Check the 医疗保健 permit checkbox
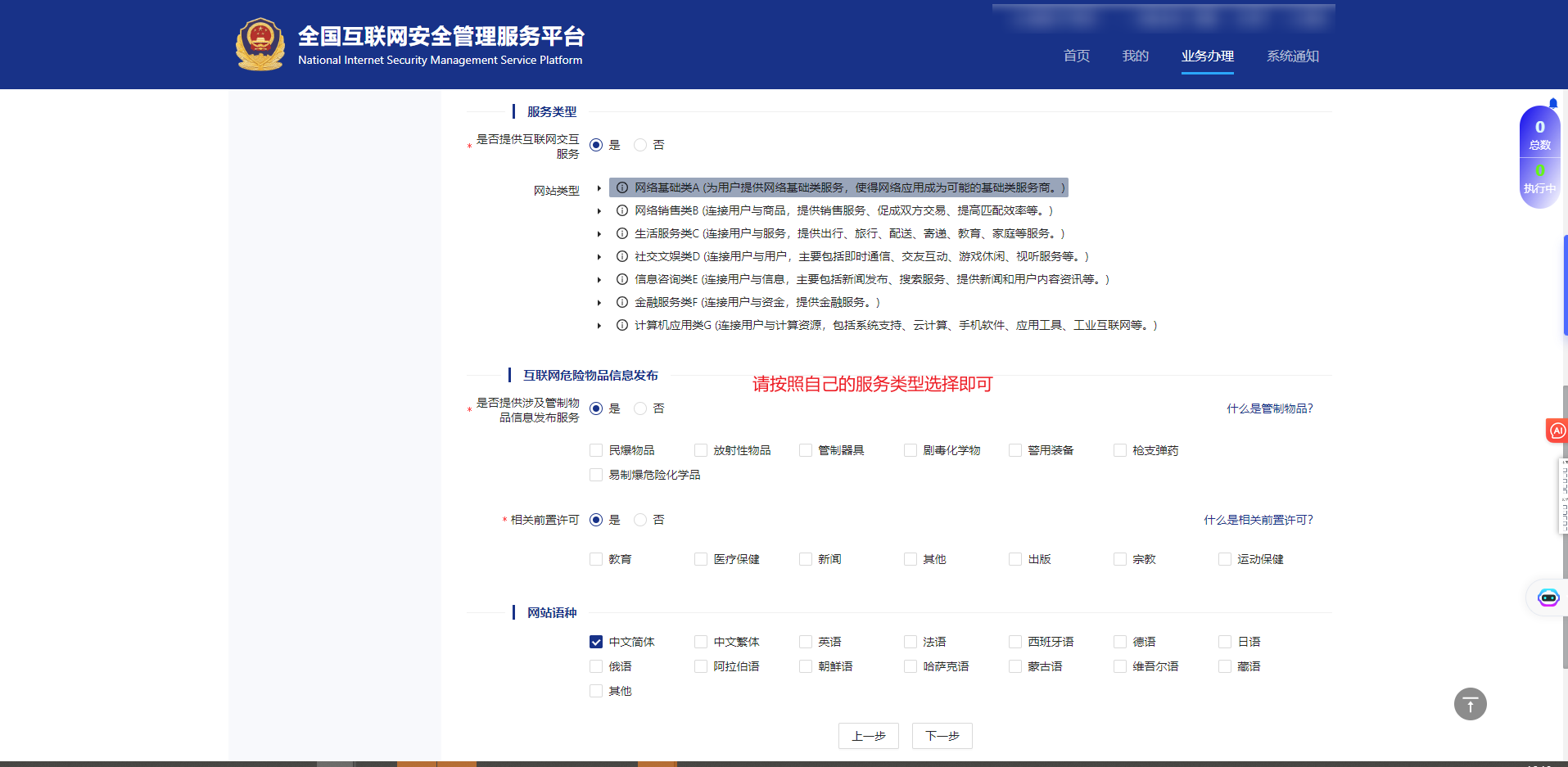This screenshot has width=1568, height=767. [x=701, y=559]
